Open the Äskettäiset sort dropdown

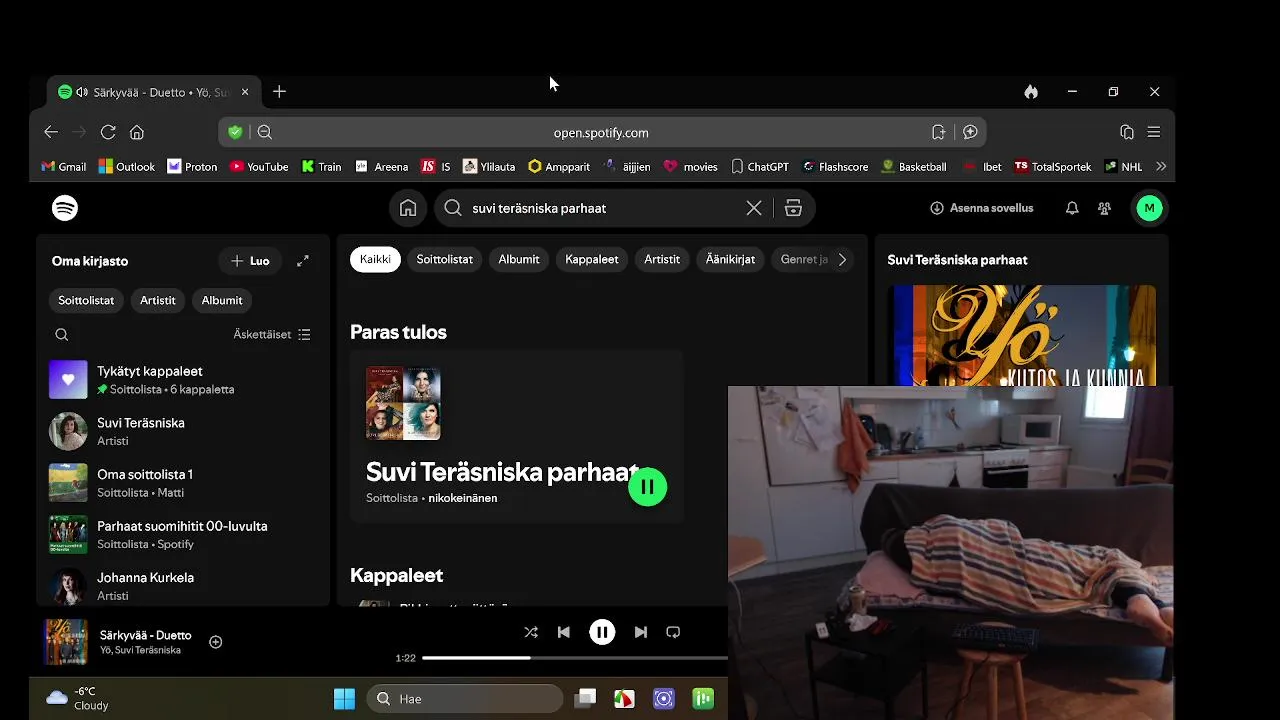point(272,335)
